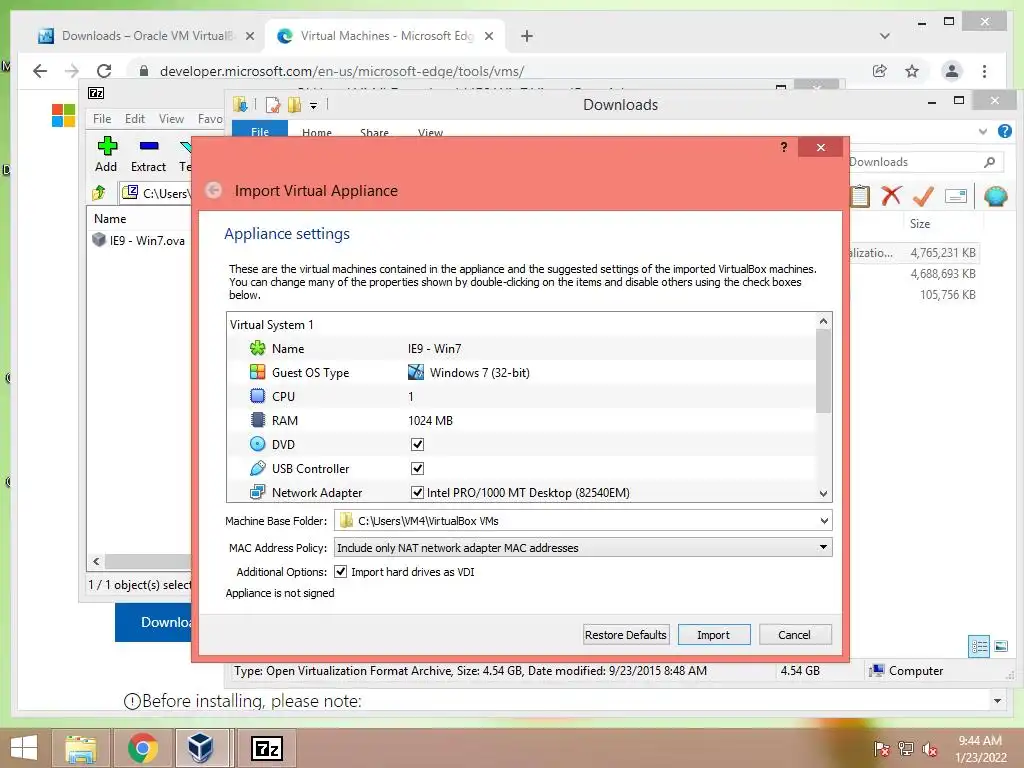
Task: Click the 7-Zip horizontal scrollbar left arrow
Action: [x=96, y=561]
